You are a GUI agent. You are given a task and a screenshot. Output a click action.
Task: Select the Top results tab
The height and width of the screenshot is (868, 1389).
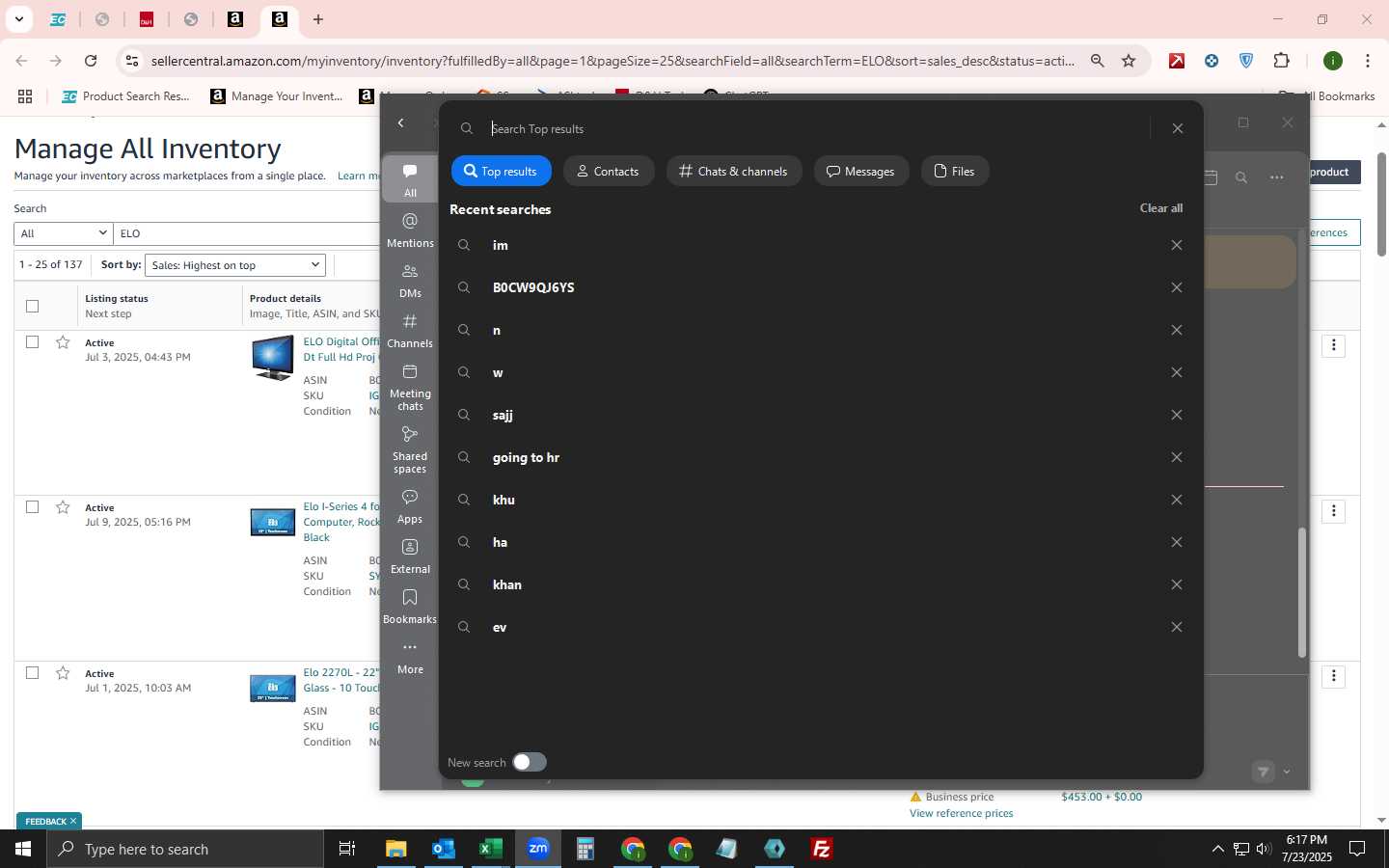(502, 171)
